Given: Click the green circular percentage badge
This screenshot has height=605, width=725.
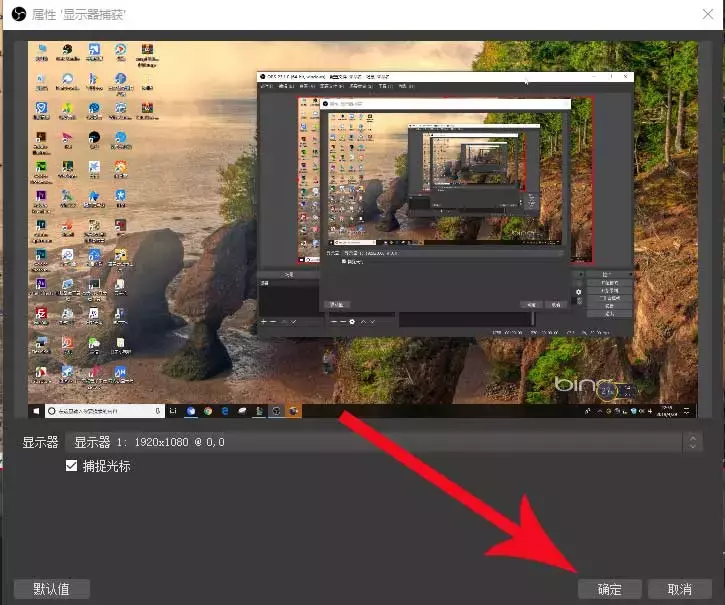Looking at the screenshot, I should [608, 391].
